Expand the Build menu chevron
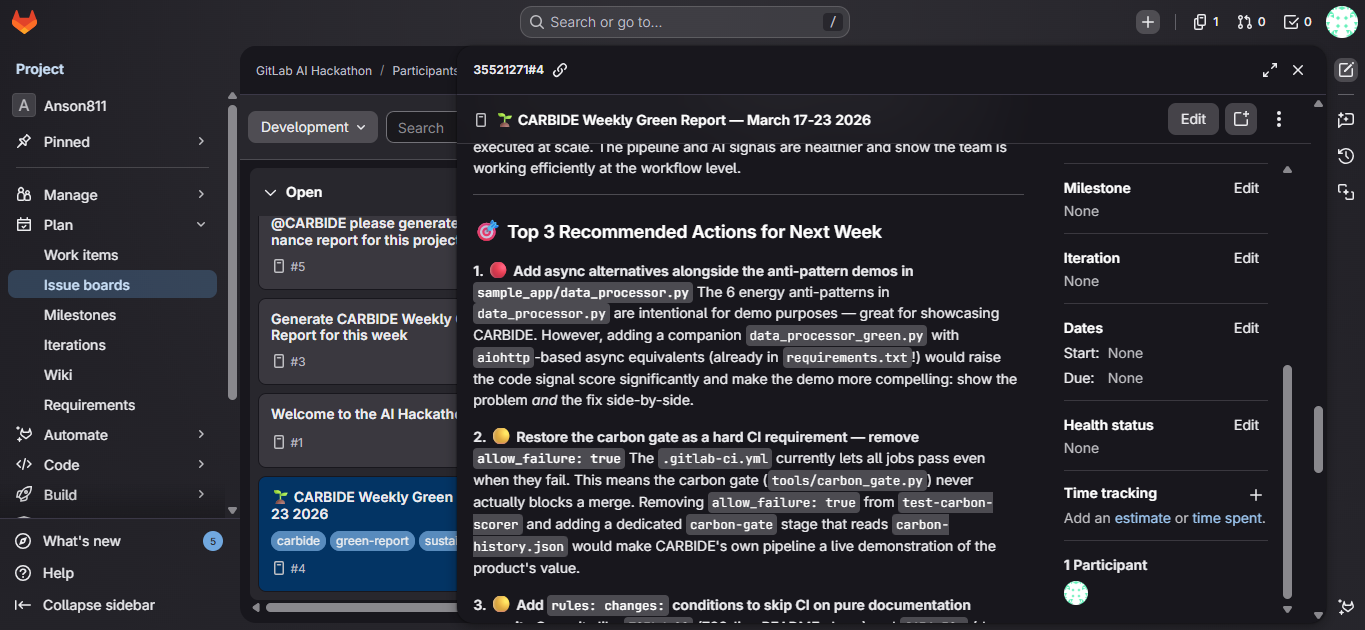 click(x=201, y=495)
